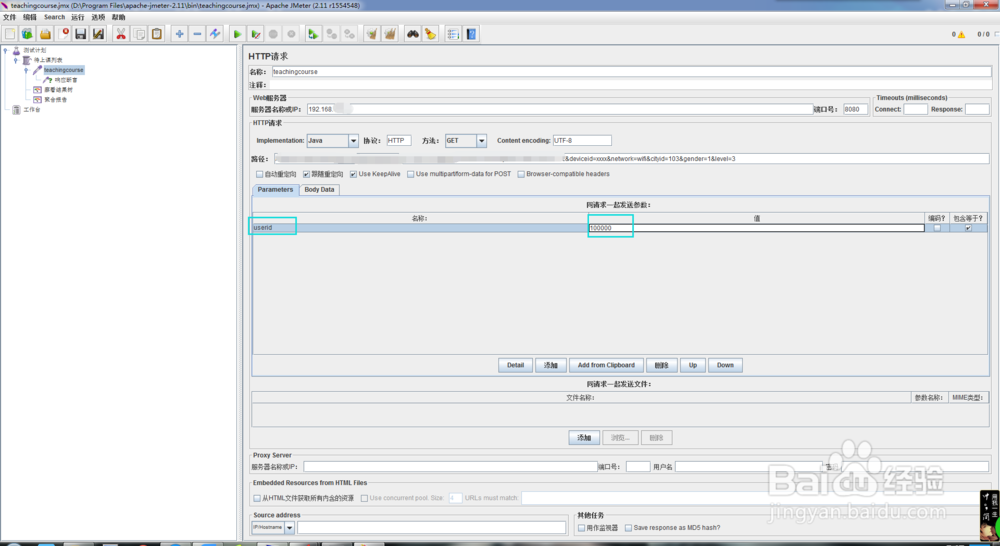Open the Templates toolbar icon

[x=27, y=34]
